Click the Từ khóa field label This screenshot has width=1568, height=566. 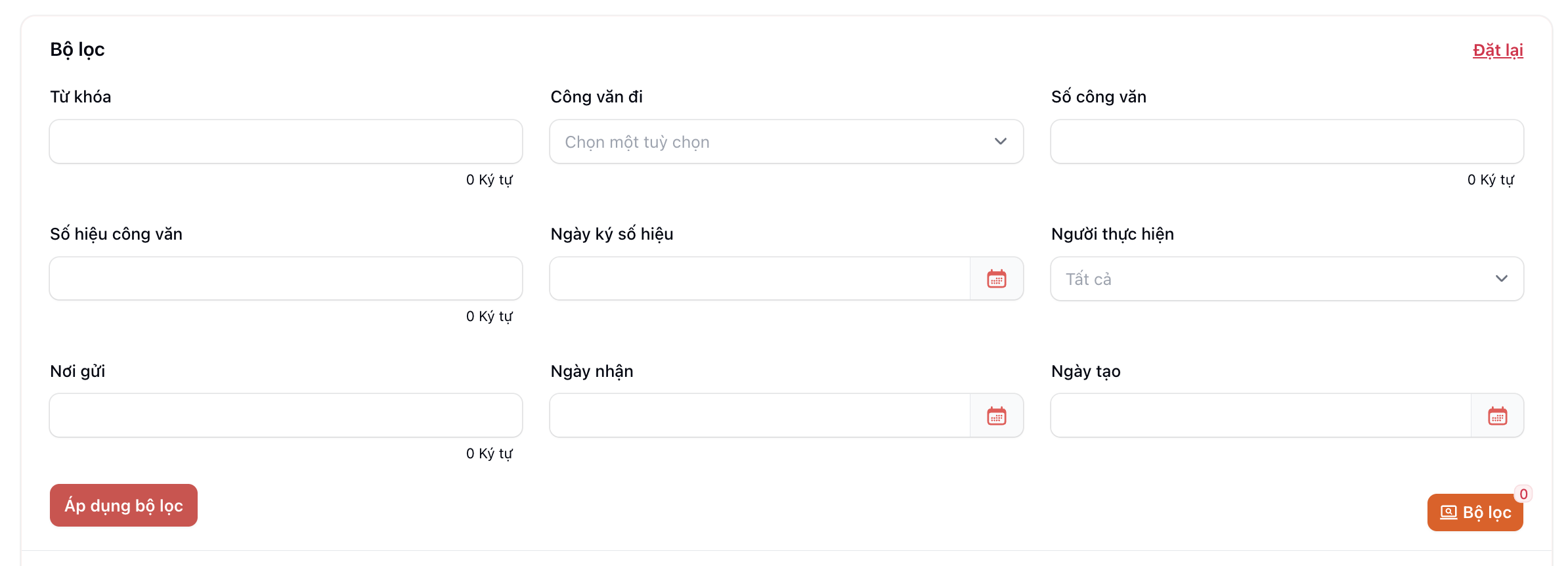(x=81, y=97)
